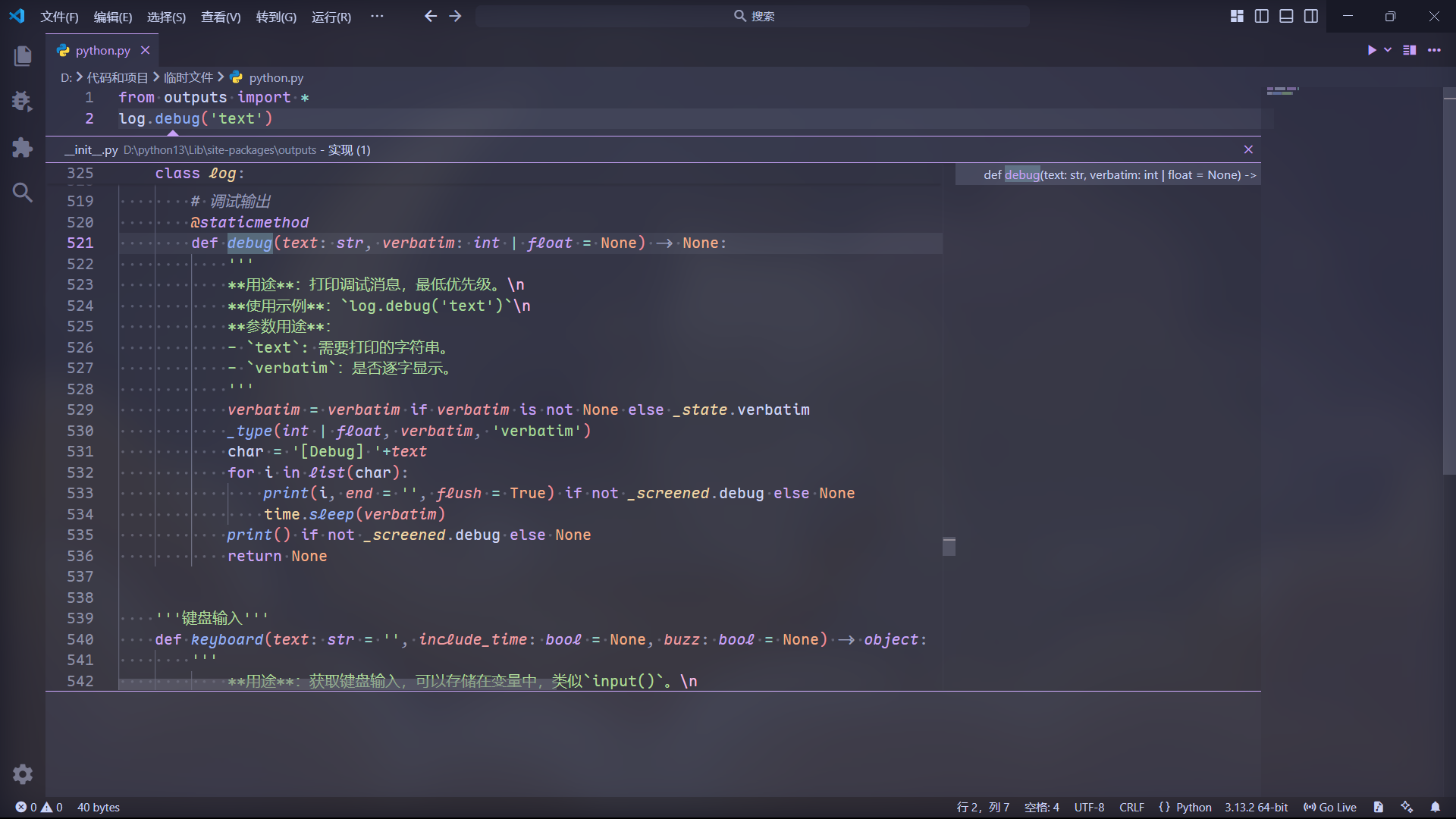This screenshot has height=819, width=1456.
Task: Open the Explorer view in activity bar
Action: tap(23, 55)
